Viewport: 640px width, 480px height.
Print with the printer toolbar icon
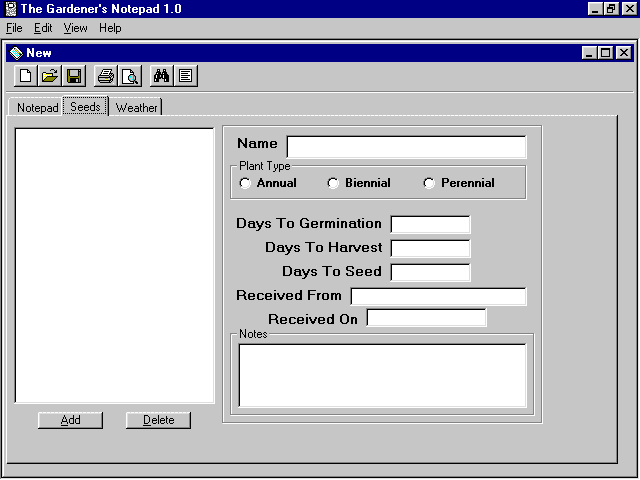(x=105, y=76)
